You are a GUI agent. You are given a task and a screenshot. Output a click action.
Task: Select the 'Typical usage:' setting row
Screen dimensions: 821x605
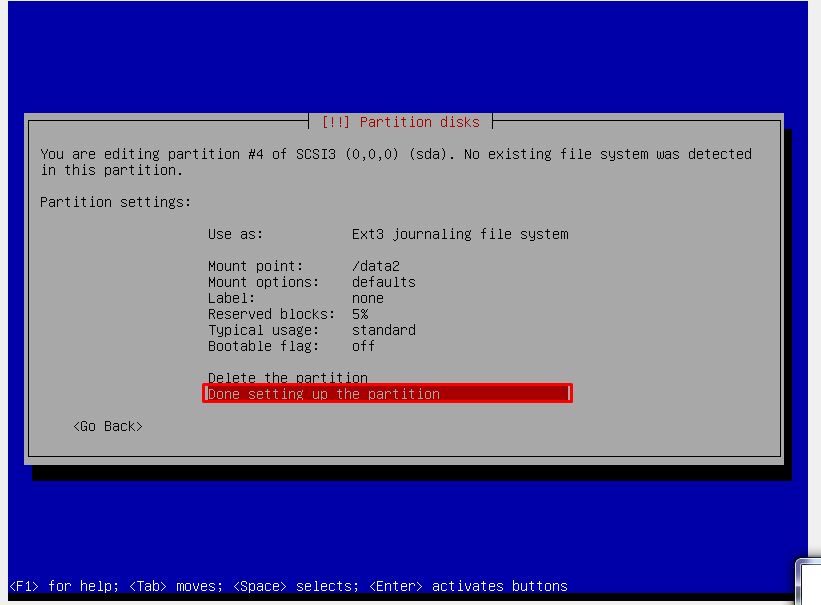click(x=263, y=330)
